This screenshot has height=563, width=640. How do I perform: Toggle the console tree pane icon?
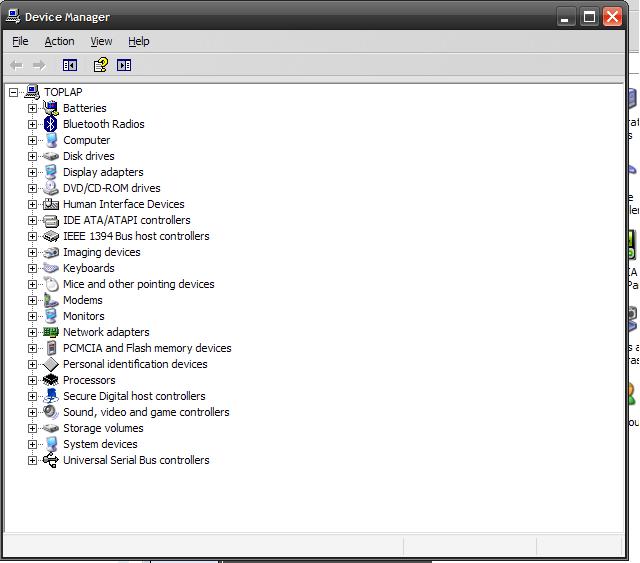(x=70, y=65)
